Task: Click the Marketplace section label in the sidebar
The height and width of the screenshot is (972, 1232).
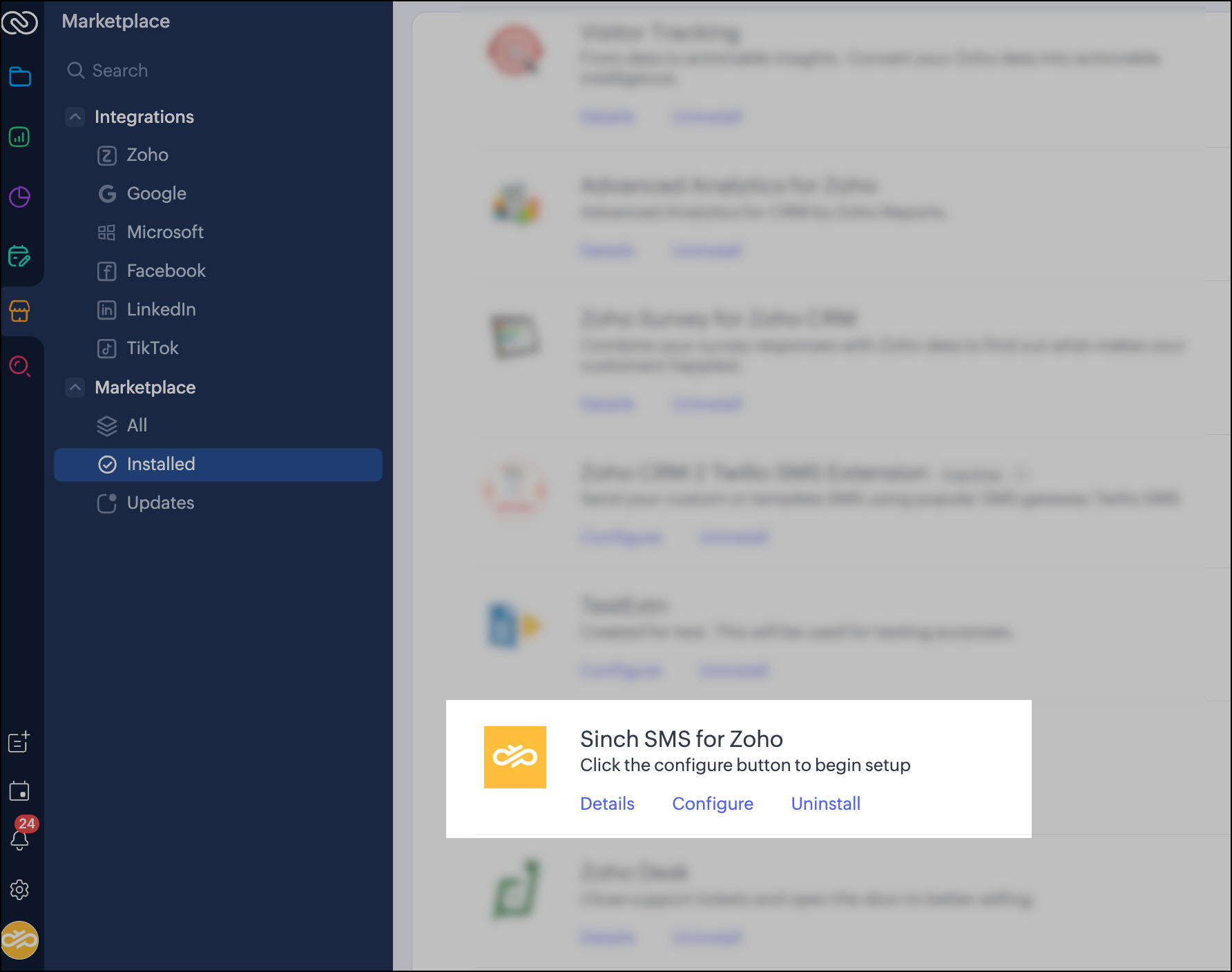Action: point(145,387)
